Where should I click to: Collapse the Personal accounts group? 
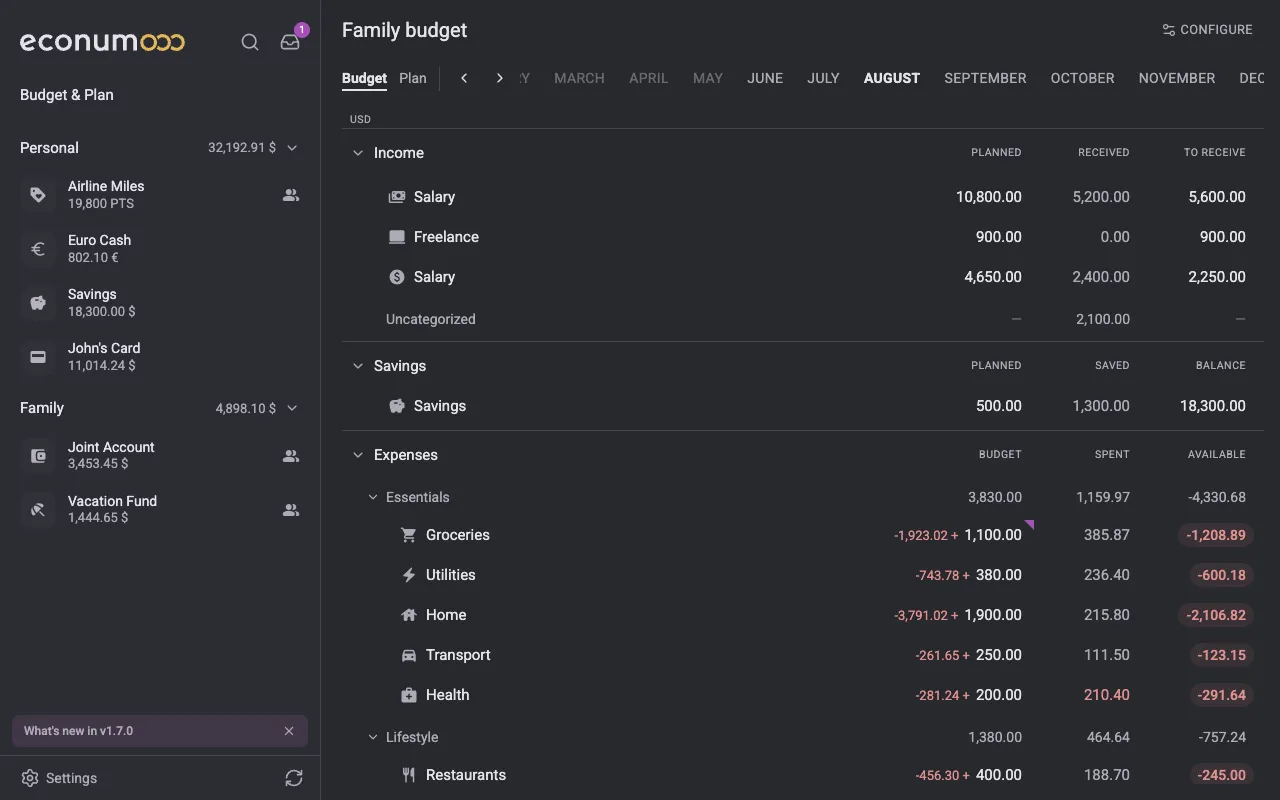[x=292, y=148]
